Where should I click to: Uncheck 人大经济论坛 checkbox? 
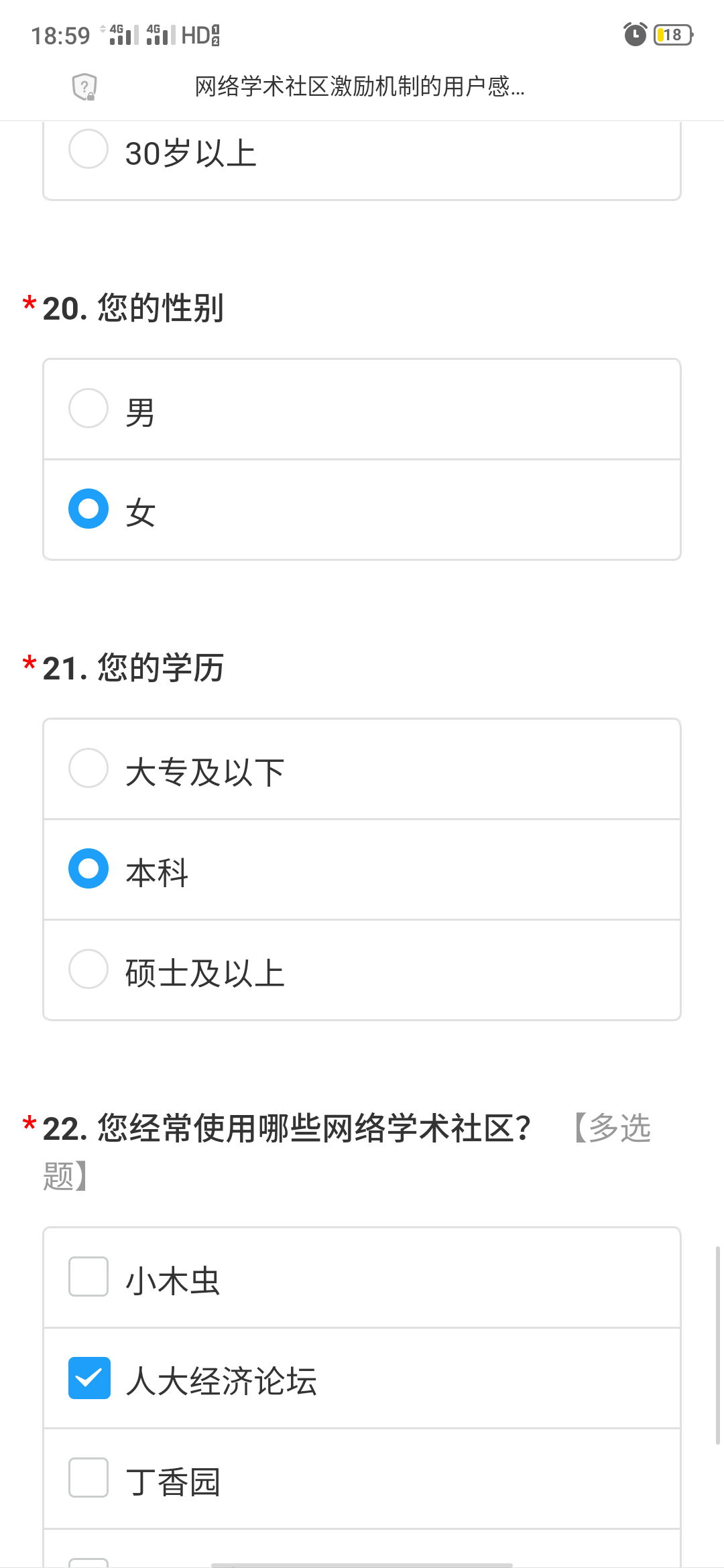coord(89,1378)
